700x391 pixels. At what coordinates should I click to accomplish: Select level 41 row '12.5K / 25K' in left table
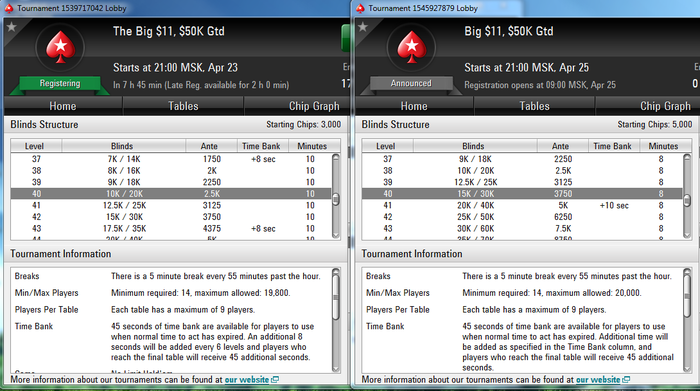pos(171,205)
